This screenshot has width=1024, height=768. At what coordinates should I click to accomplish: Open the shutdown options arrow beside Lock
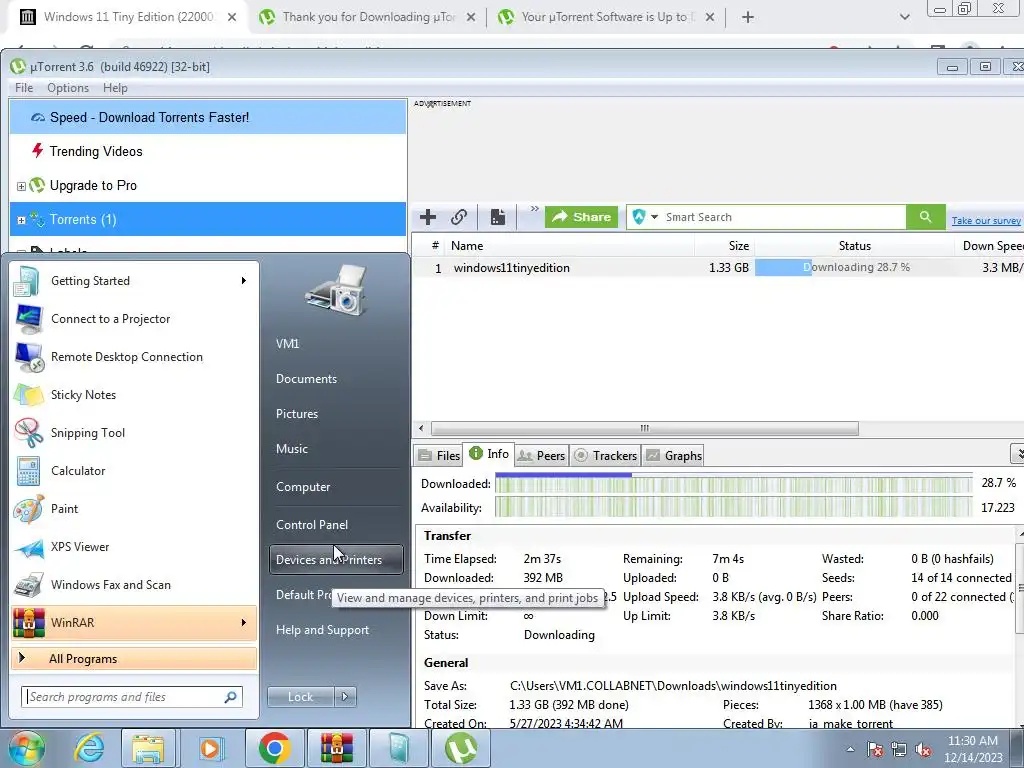(x=345, y=697)
